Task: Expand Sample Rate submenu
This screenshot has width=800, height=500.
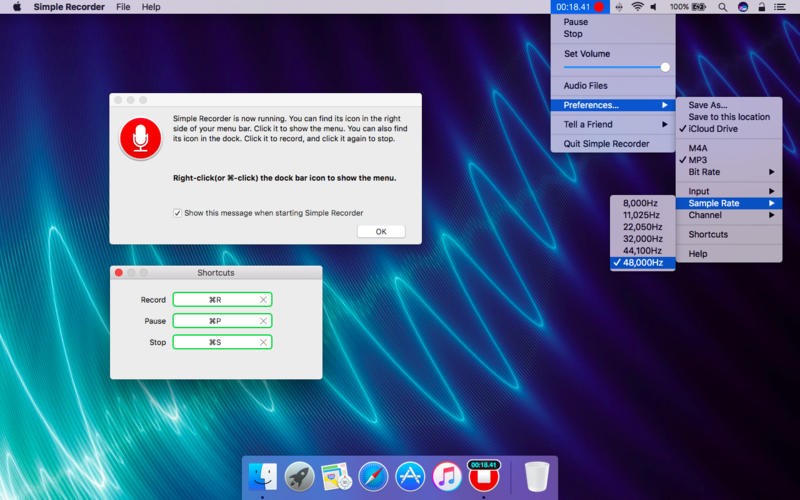Action: (729, 203)
